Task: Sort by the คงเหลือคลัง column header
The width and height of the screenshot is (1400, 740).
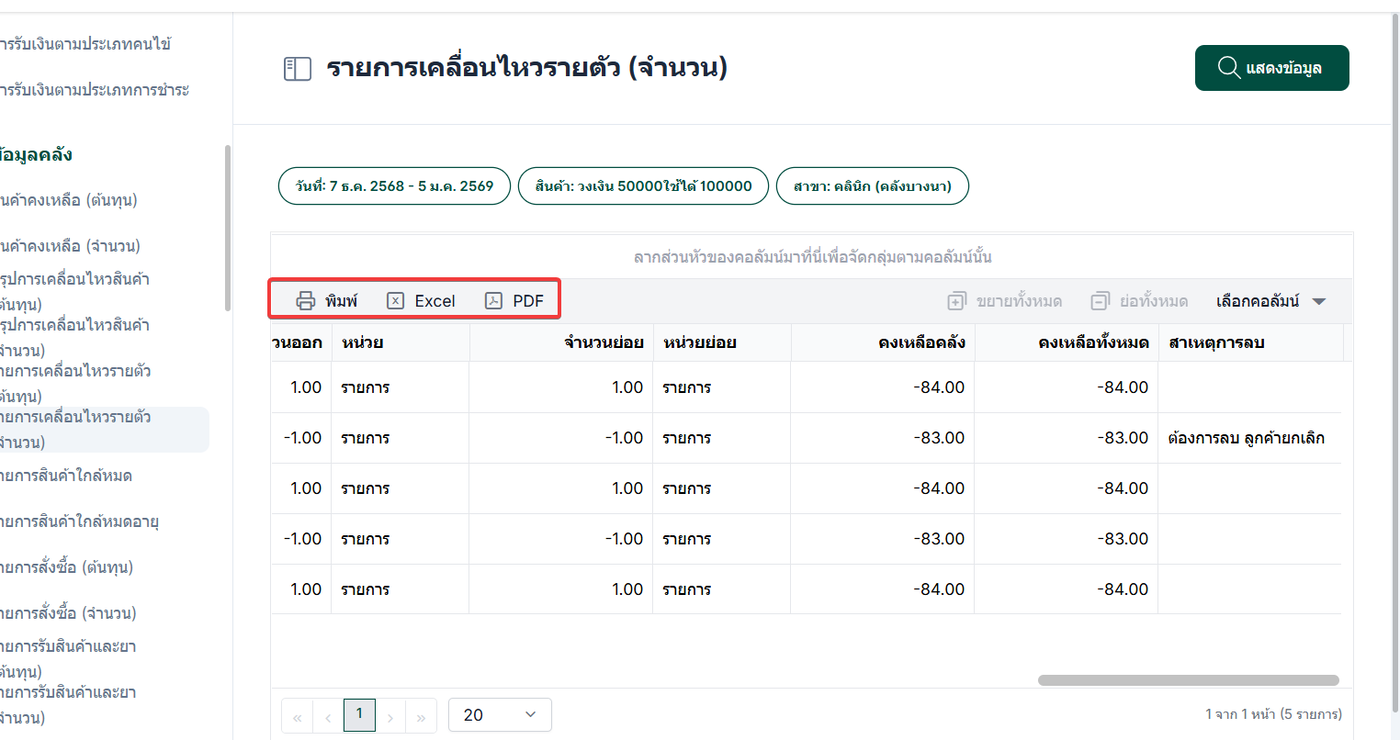Action: 883,343
